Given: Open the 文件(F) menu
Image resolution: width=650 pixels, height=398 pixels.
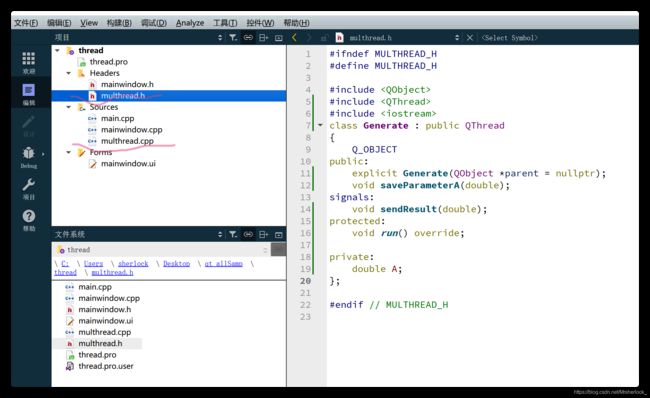Looking at the screenshot, I should point(26,23).
